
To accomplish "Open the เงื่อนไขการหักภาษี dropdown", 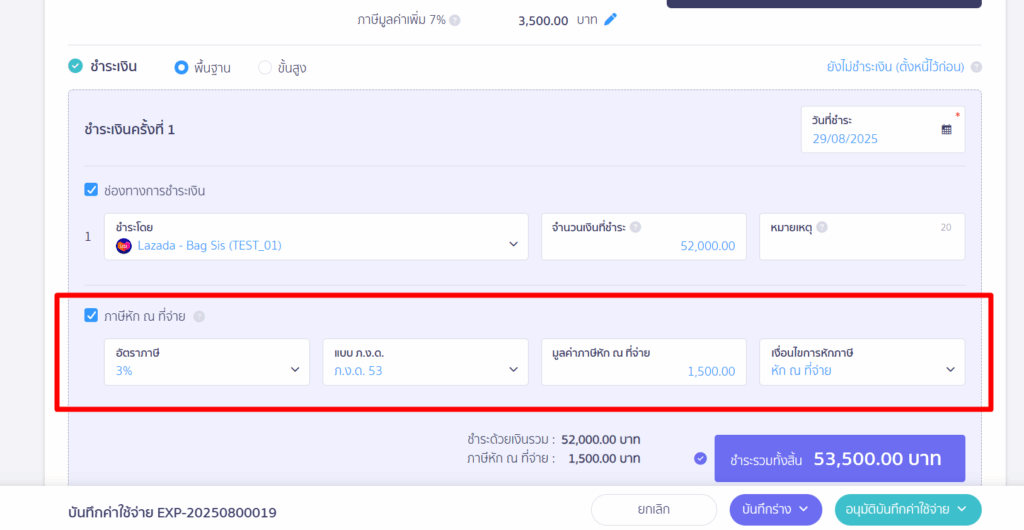I will click(x=862, y=362).
